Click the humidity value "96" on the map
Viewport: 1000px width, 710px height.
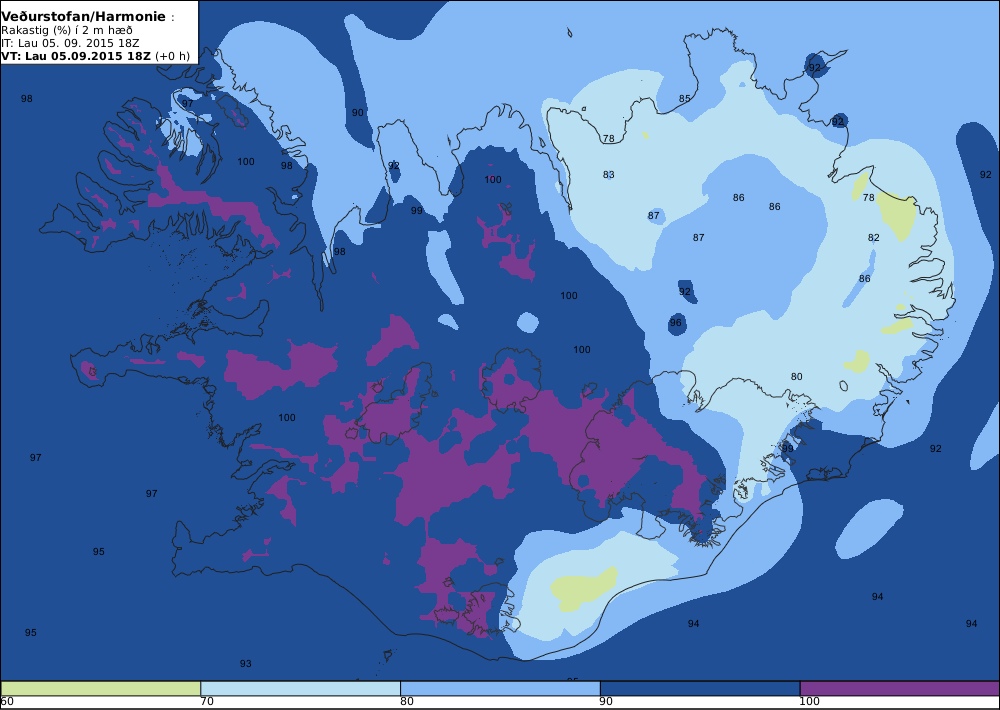coord(675,323)
